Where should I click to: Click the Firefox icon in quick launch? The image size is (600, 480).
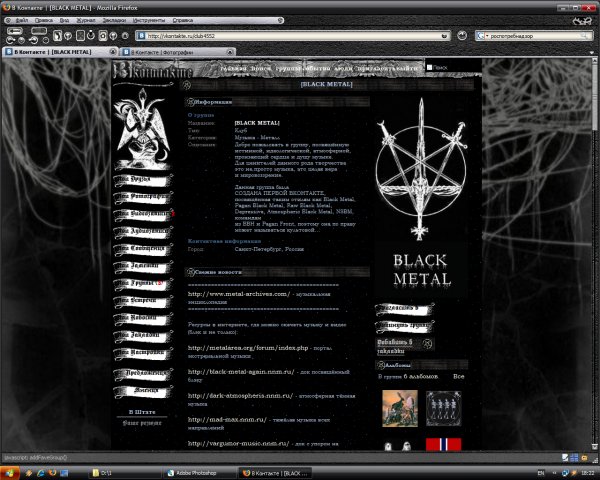click(x=52, y=473)
